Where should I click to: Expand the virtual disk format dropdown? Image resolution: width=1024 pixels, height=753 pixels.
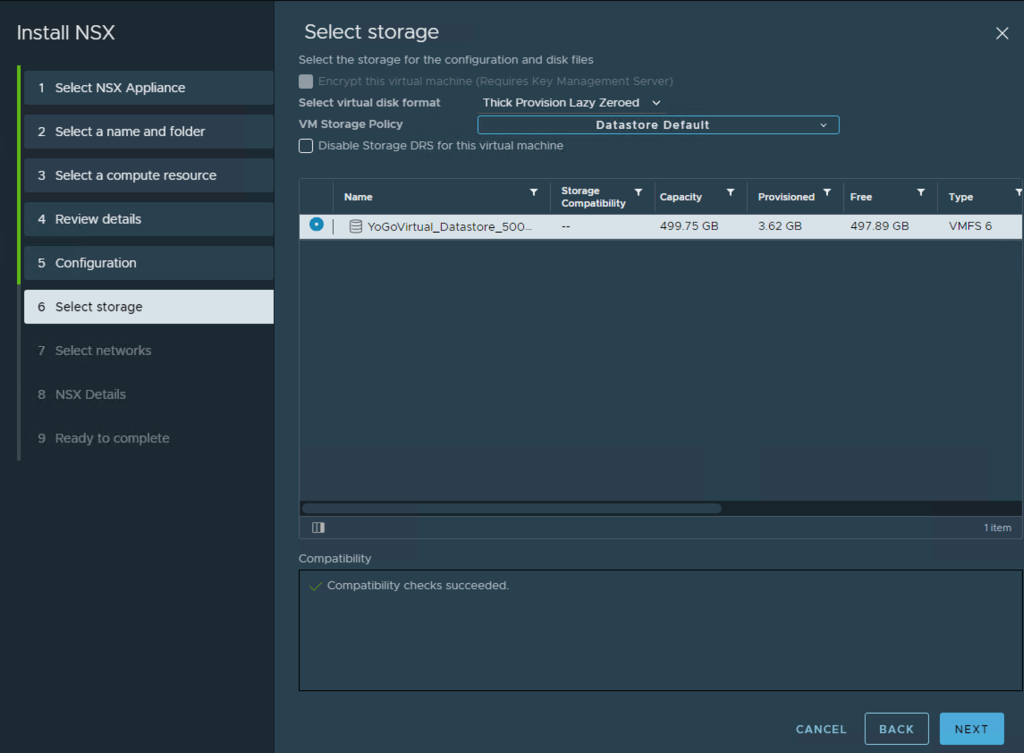(571, 103)
